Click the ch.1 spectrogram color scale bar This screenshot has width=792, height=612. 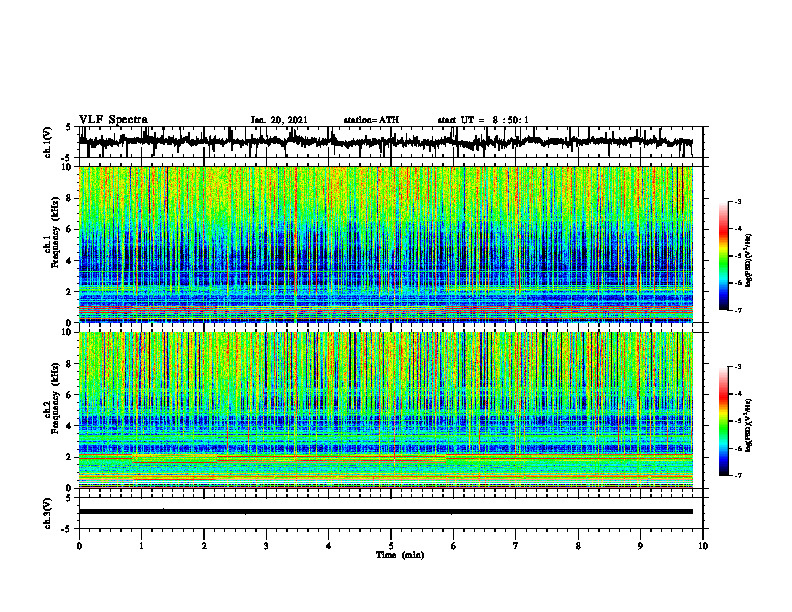pos(724,256)
